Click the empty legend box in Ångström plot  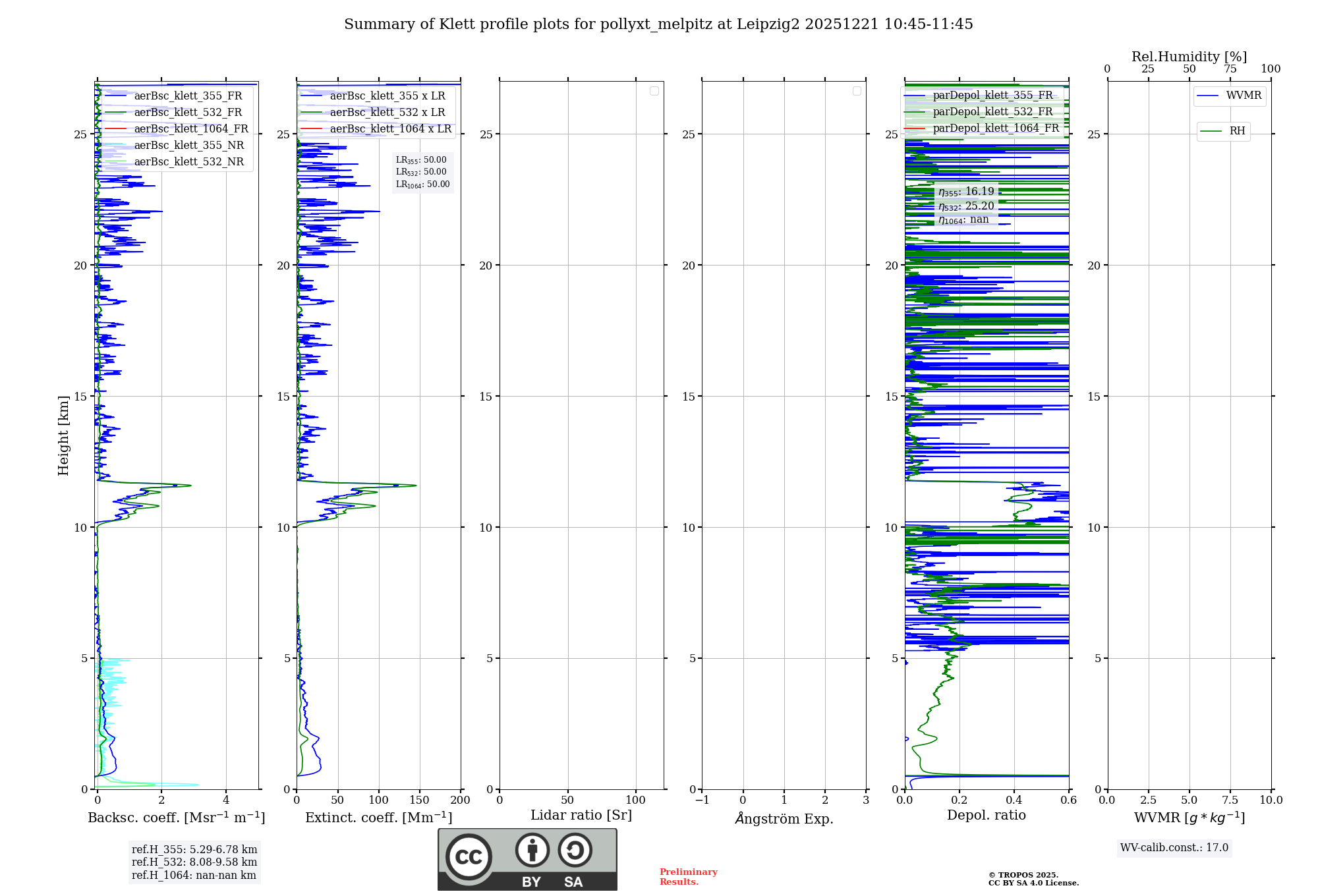coord(857,91)
